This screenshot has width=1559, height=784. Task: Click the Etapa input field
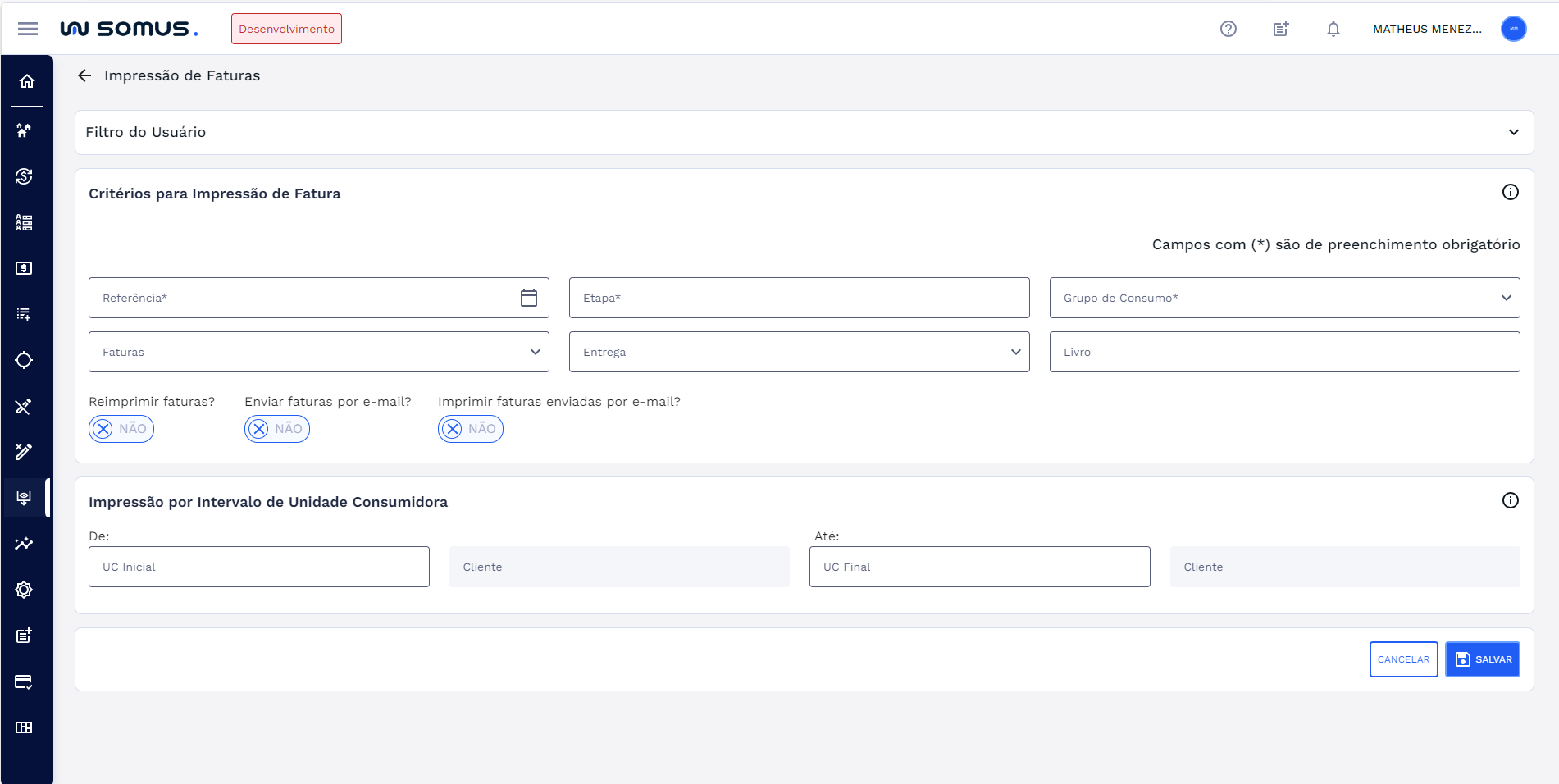(799, 298)
